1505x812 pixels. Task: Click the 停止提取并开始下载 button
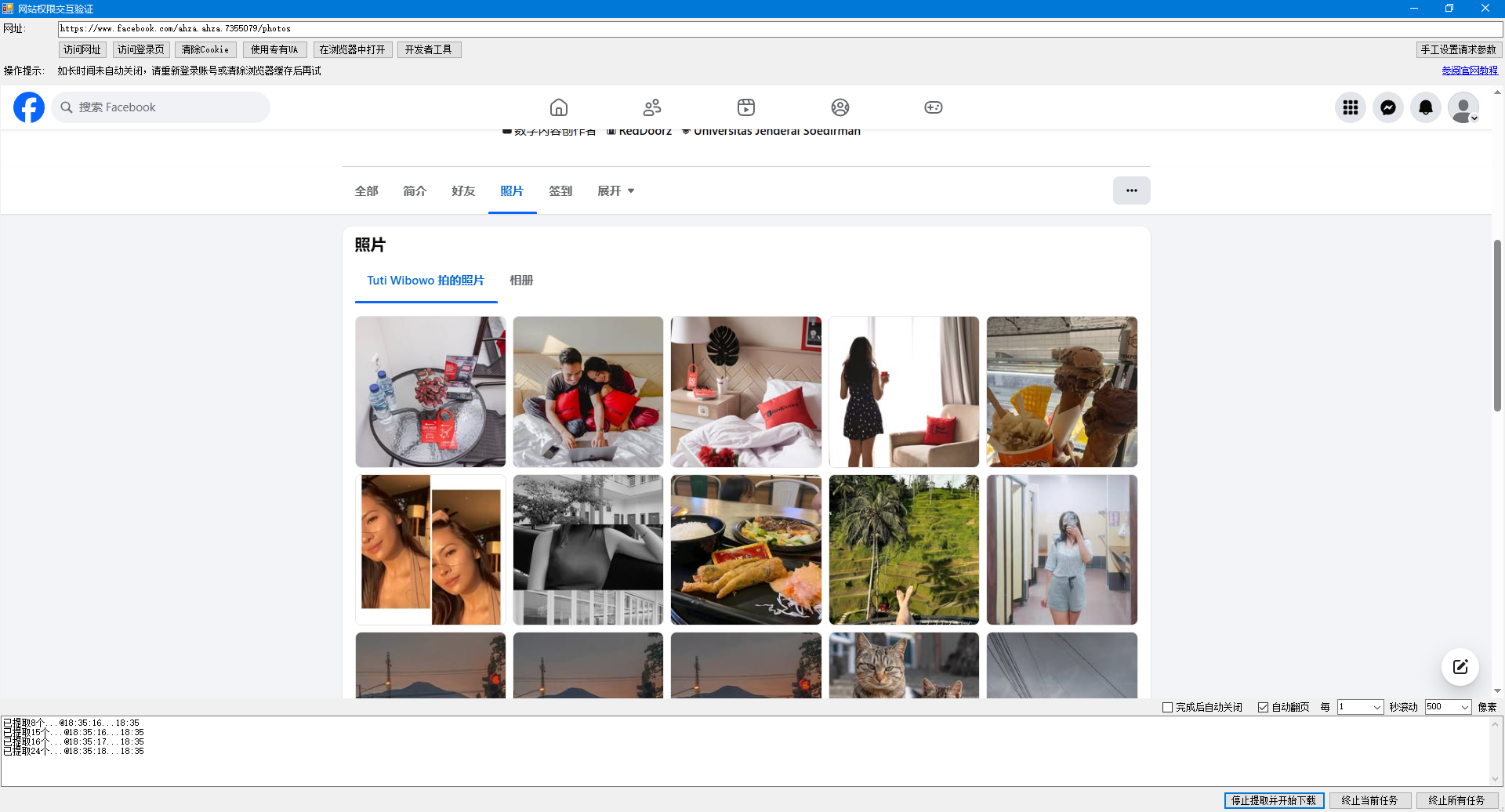pos(1274,800)
